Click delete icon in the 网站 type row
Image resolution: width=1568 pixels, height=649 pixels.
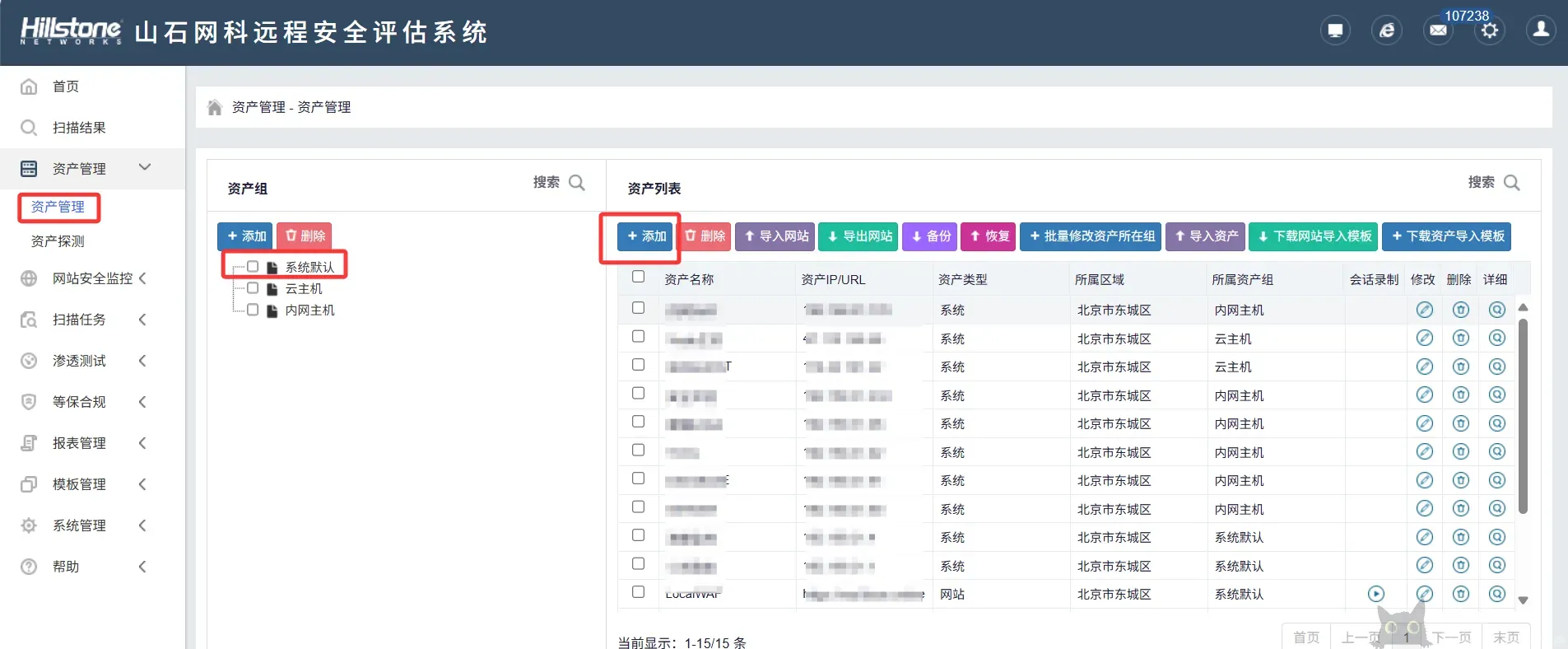(1461, 594)
